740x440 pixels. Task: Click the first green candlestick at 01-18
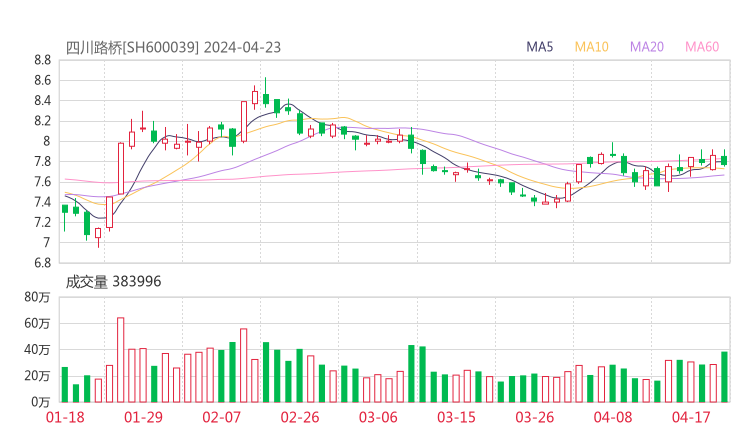(x=65, y=218)
